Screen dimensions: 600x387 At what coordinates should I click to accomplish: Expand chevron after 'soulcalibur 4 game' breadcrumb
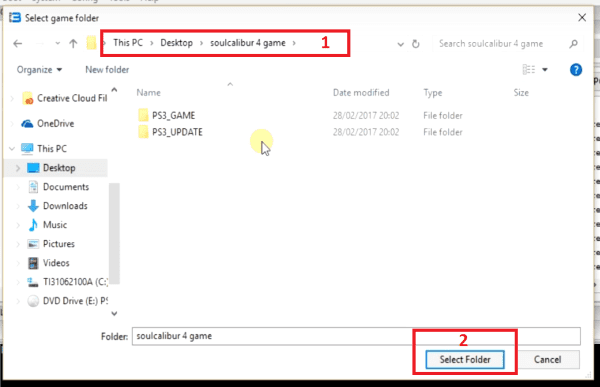[294, 43]
